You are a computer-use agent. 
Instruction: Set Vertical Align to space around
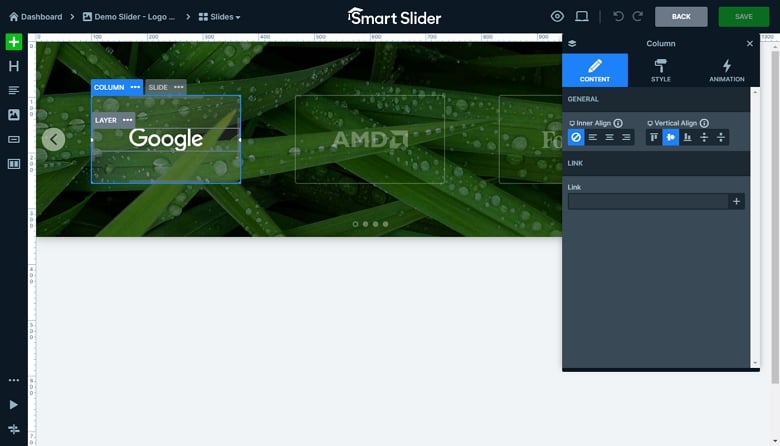(721, 137)
